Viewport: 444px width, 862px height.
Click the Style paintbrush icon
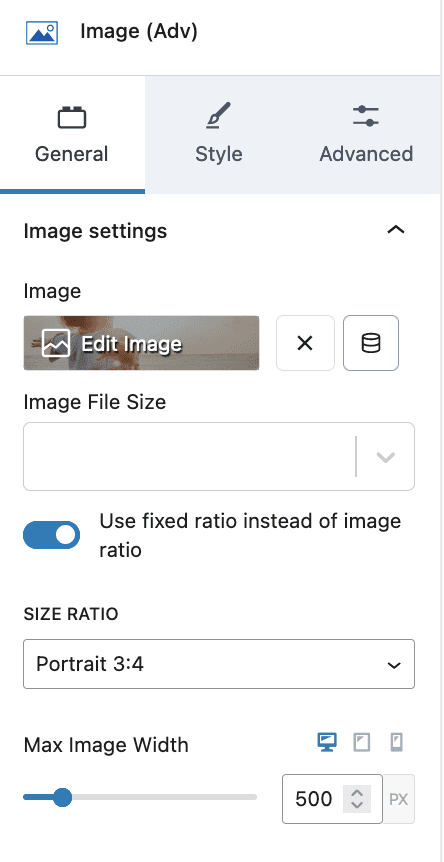click(x=219, y=116)
